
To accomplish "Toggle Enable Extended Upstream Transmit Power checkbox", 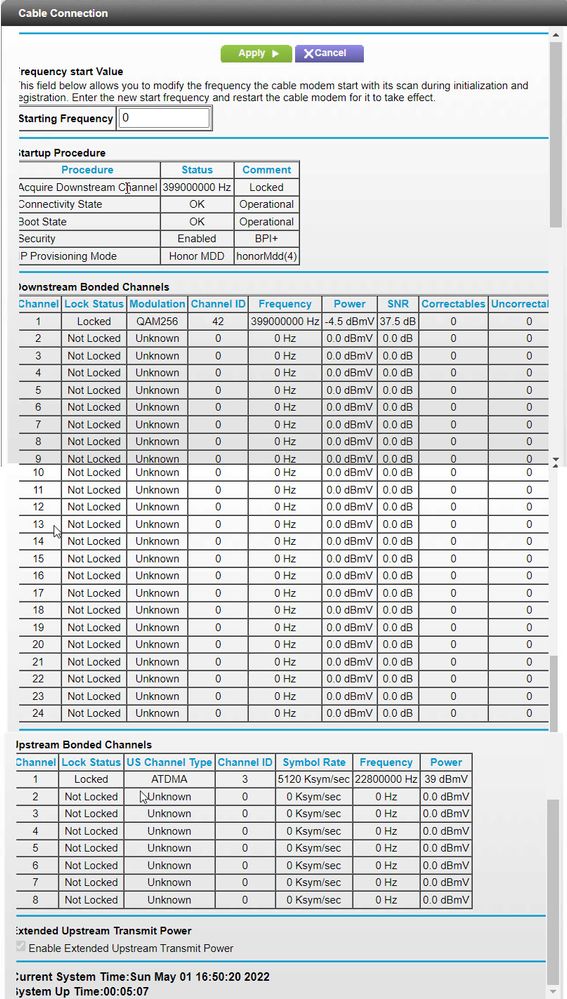I will pyautogui.click(x=21, y=947).
